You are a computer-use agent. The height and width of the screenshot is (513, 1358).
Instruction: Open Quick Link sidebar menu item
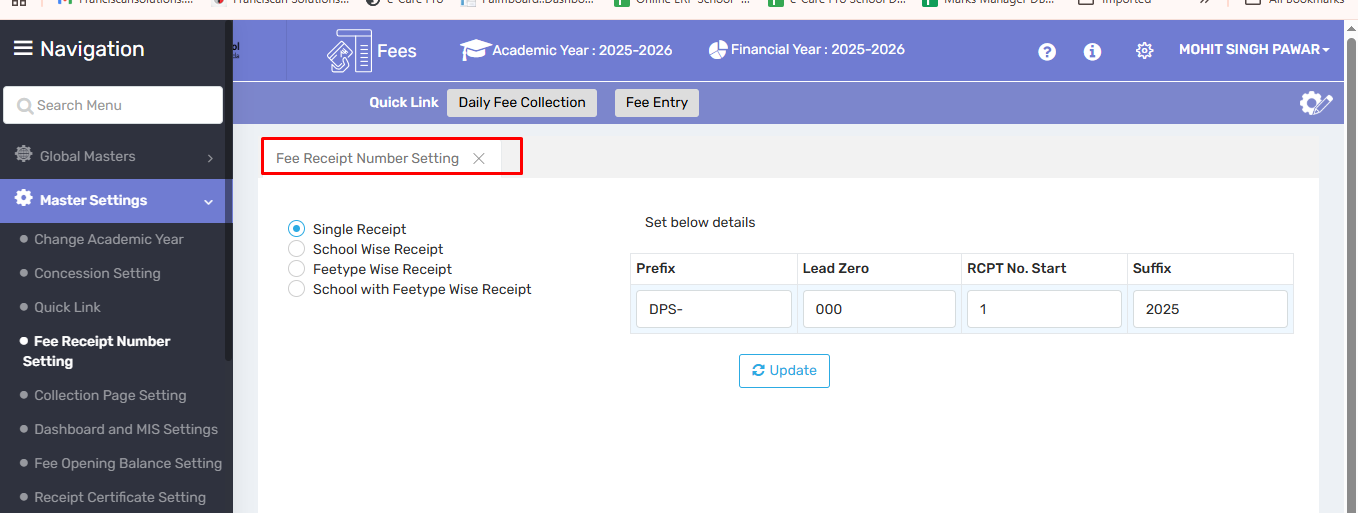[67, 307]
